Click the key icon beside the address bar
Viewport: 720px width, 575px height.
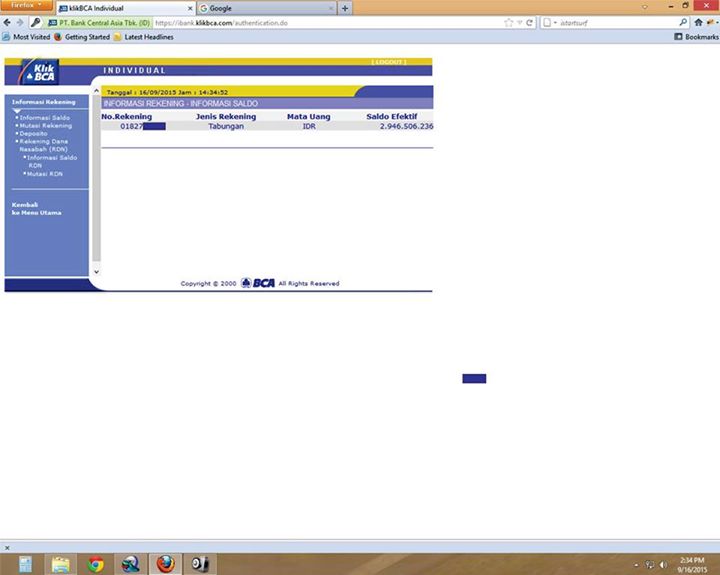pos(36,23)
